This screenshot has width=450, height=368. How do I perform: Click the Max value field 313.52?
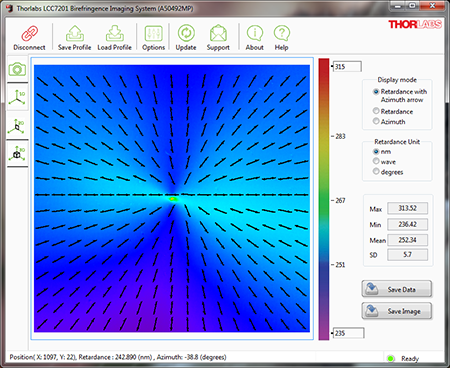[x=407, y=208]
